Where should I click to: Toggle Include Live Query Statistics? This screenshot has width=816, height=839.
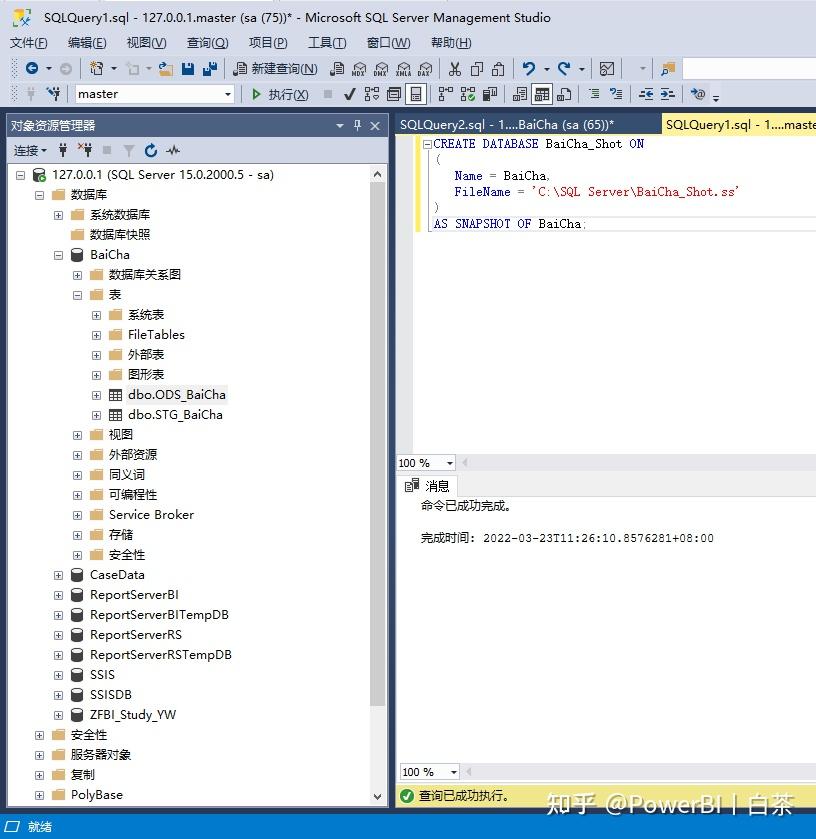click(467, 95)
